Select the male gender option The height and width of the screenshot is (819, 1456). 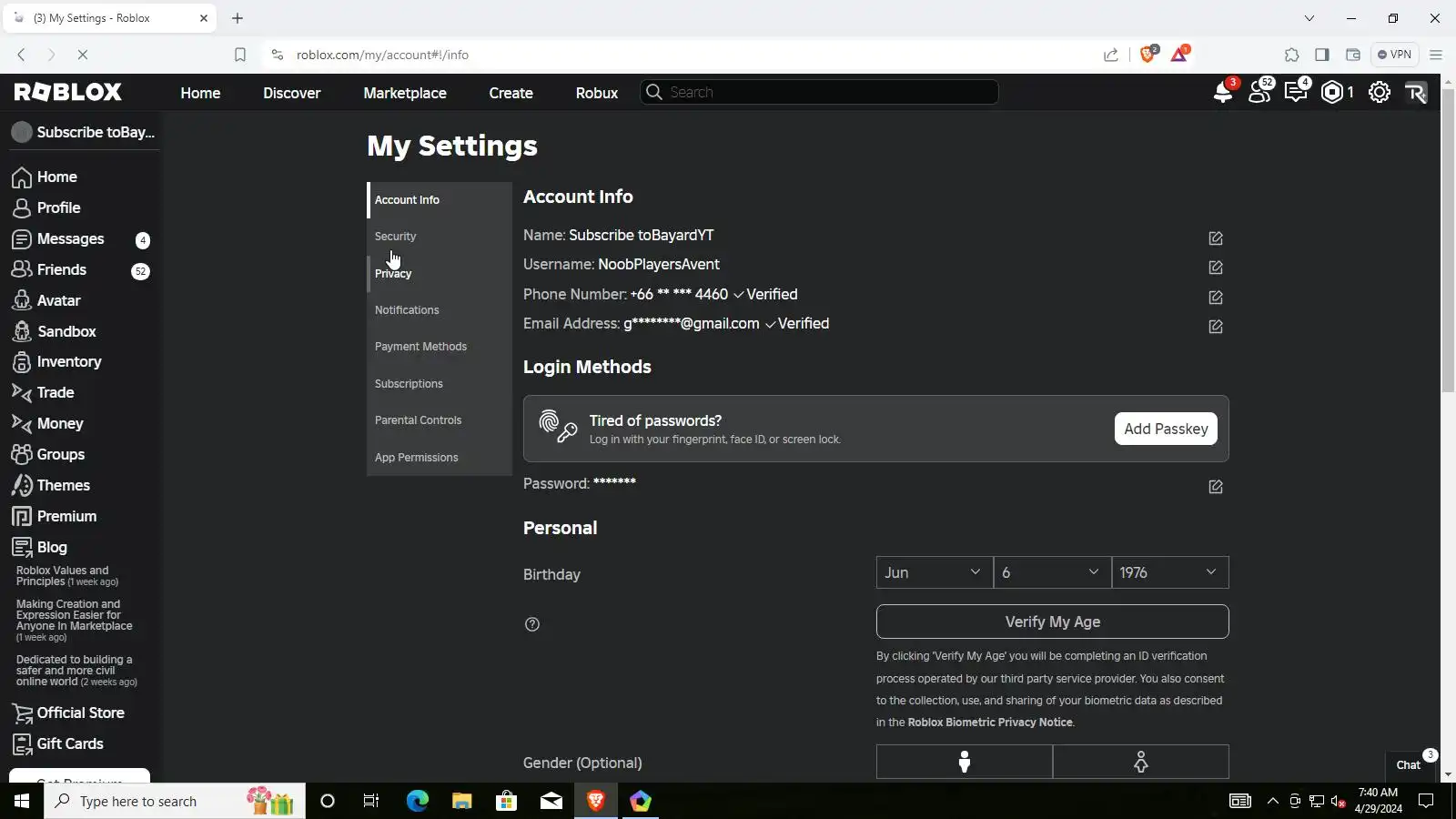tap(965, 762)
